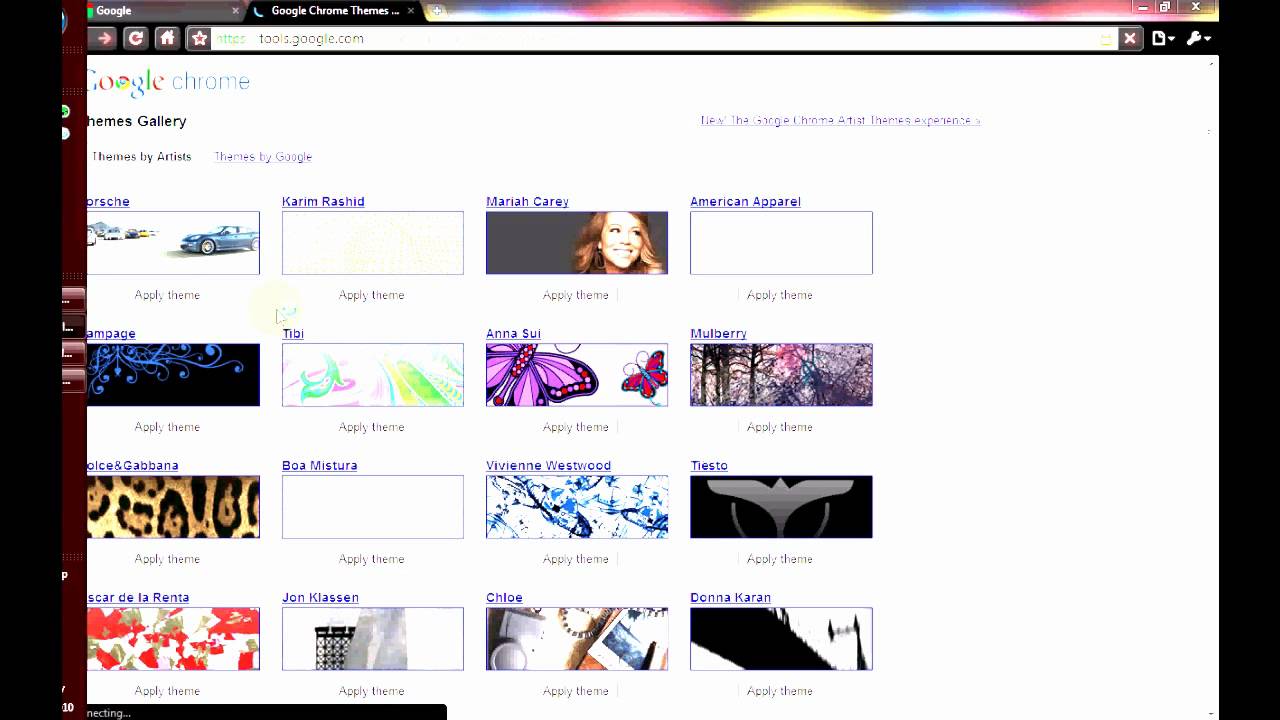Image resolution: width=1280 pixels, height=720 pixels.
Task: Switch to the Google tab
Action: coord(160,11)
